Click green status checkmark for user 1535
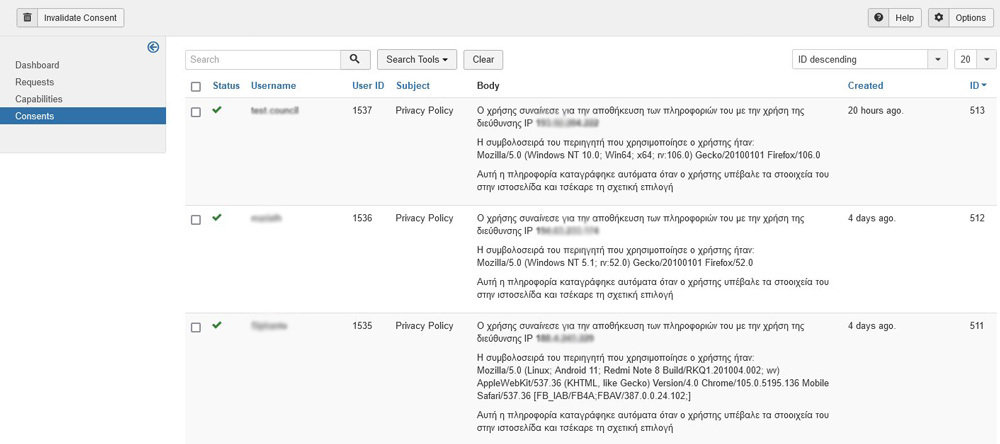Screen dimensions: 1000x444 pyautogui.click(x=217, y=325)
